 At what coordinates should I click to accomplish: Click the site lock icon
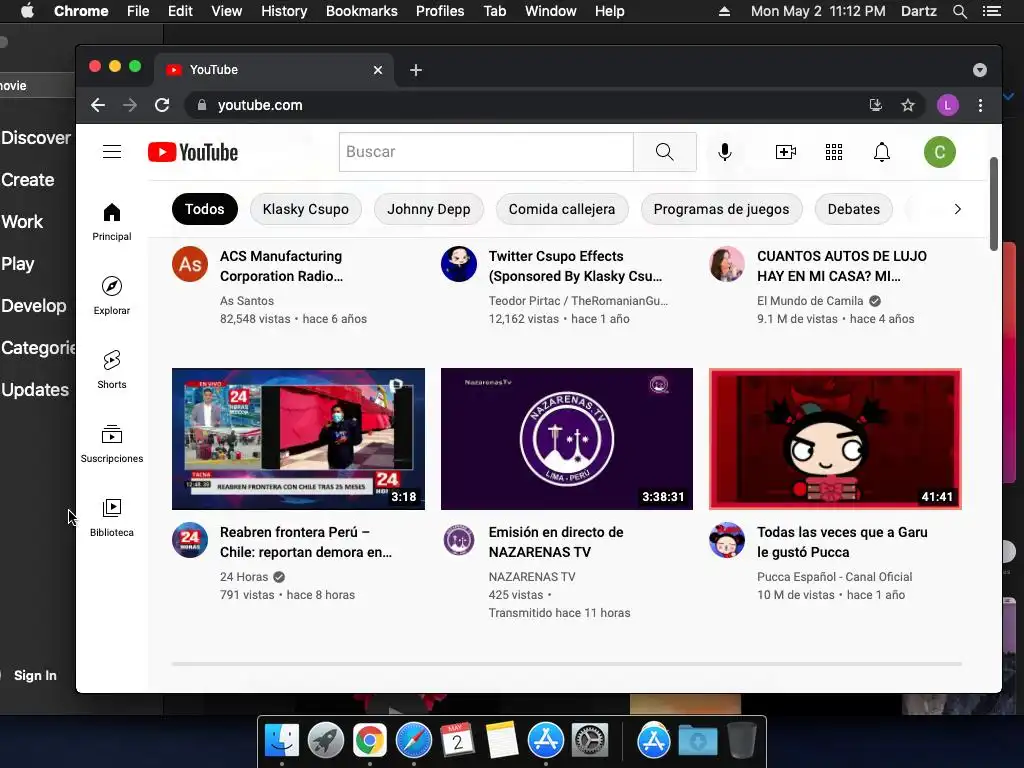click(x=202, y=105)
